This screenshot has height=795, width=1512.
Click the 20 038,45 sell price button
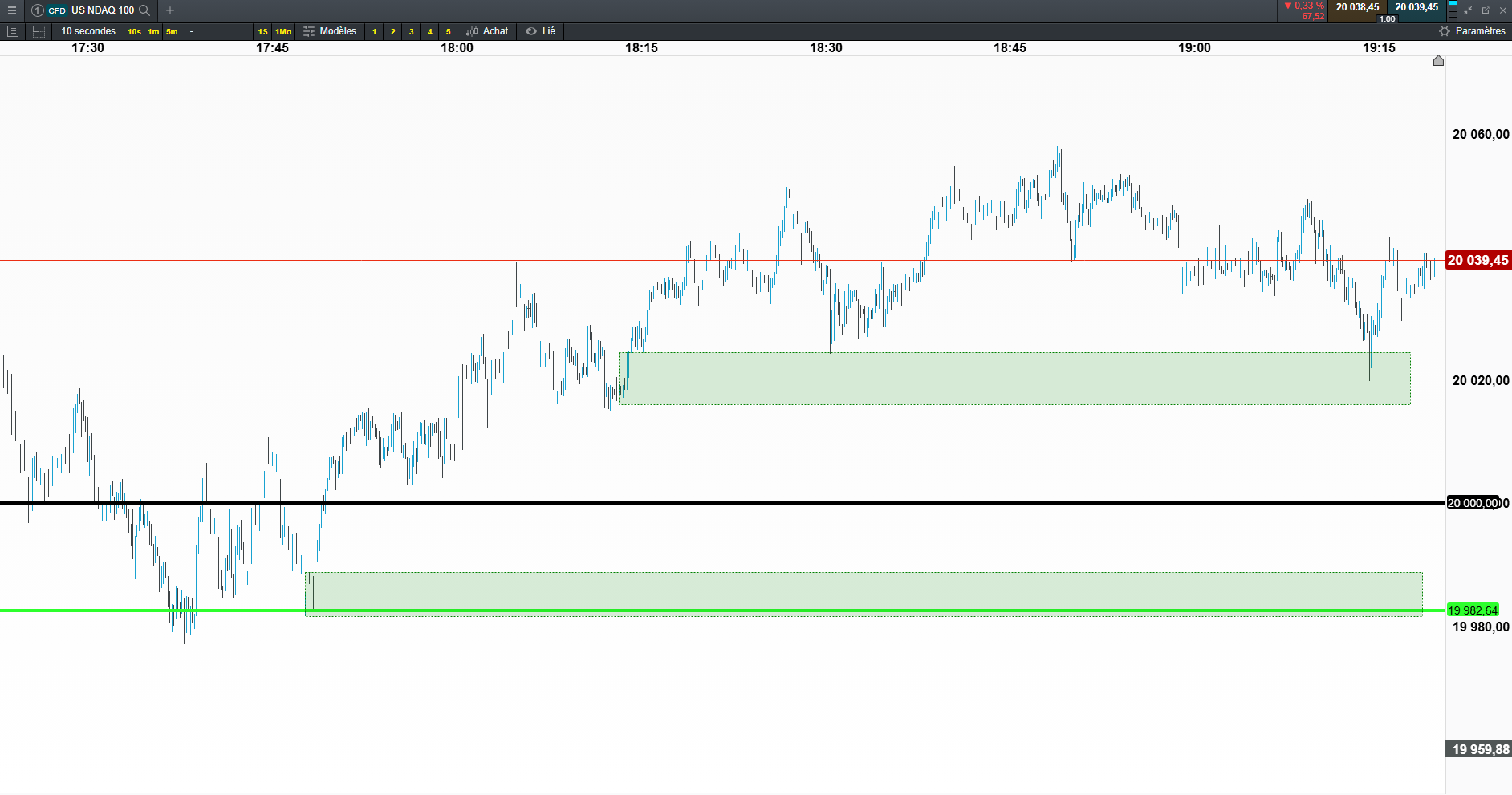point(1357,7)
